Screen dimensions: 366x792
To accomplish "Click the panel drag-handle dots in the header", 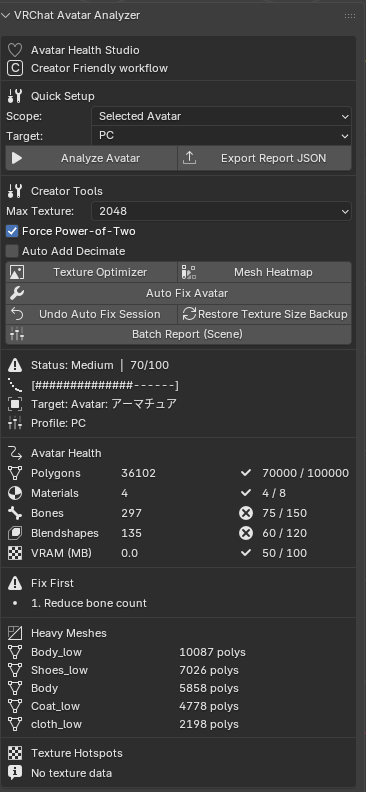I will click(350, 16).
